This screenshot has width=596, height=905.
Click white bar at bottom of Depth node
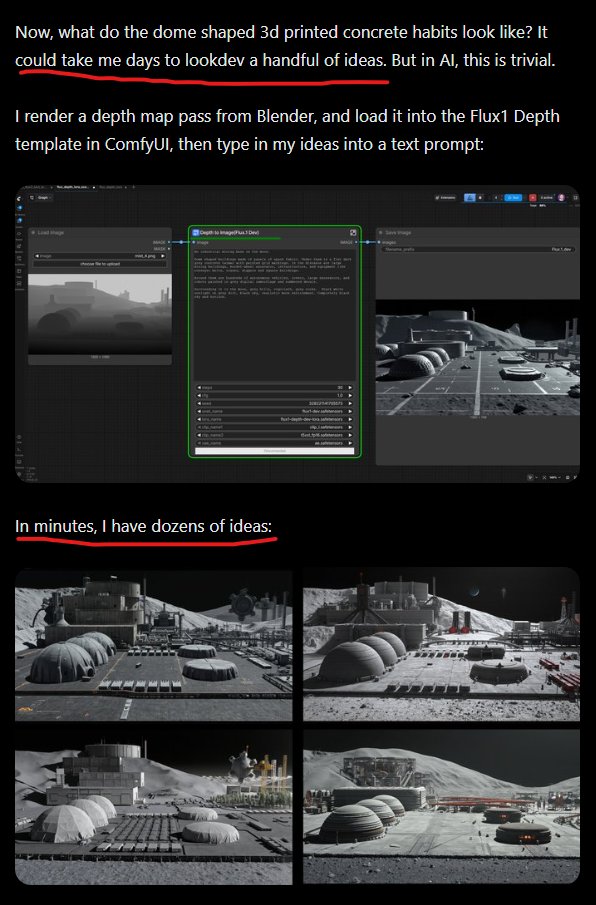point(275,451)
